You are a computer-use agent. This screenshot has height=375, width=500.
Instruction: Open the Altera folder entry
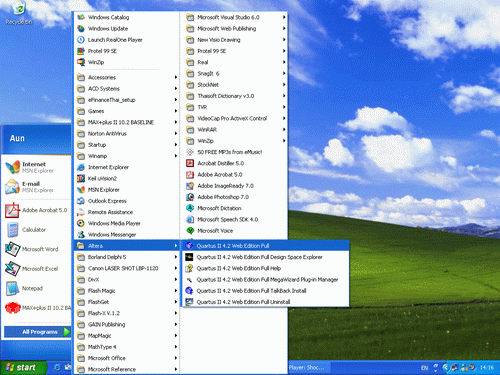point(127,246)
